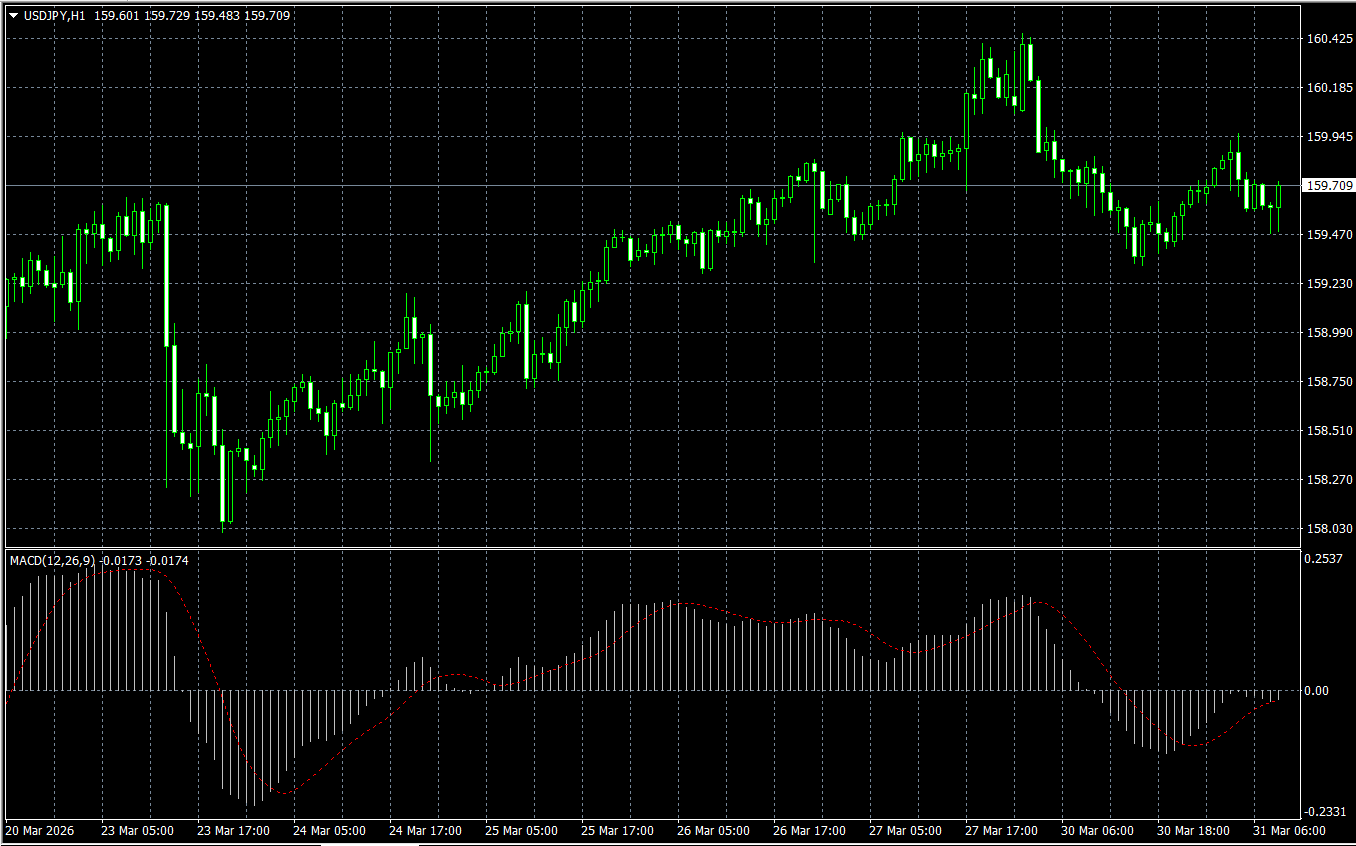1356x846 pixels.
Task: Click the 158.030 price scale label
Action: pyautogui.click(x=1329, y=529)
